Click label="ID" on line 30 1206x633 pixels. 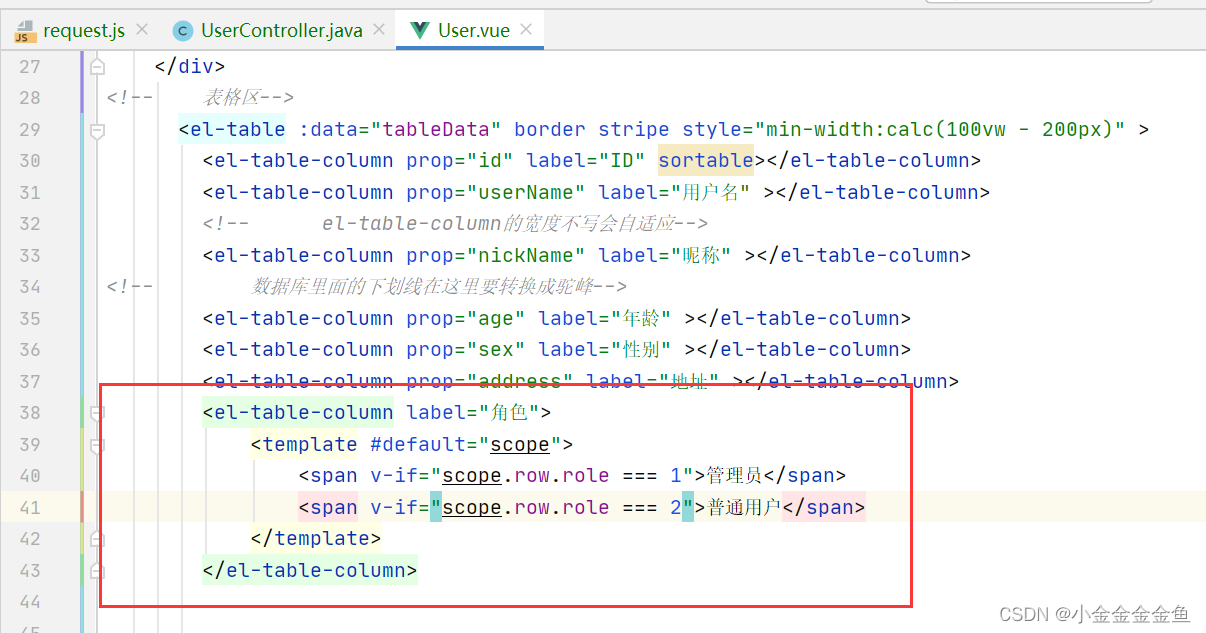point(586,160)
